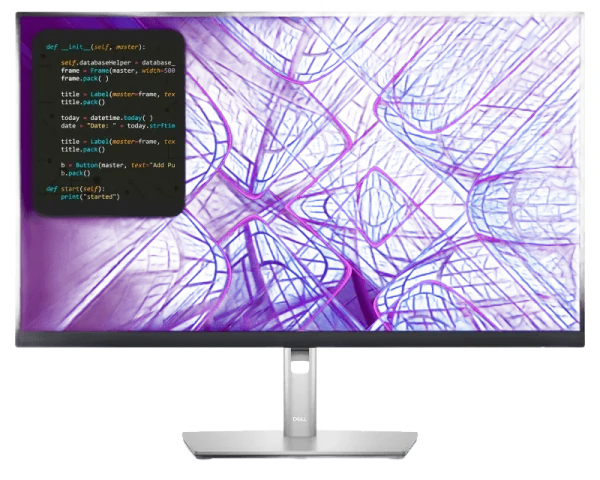
Task: Click the Dell logo on the monitor stand
Action: [x=300, y=421]
